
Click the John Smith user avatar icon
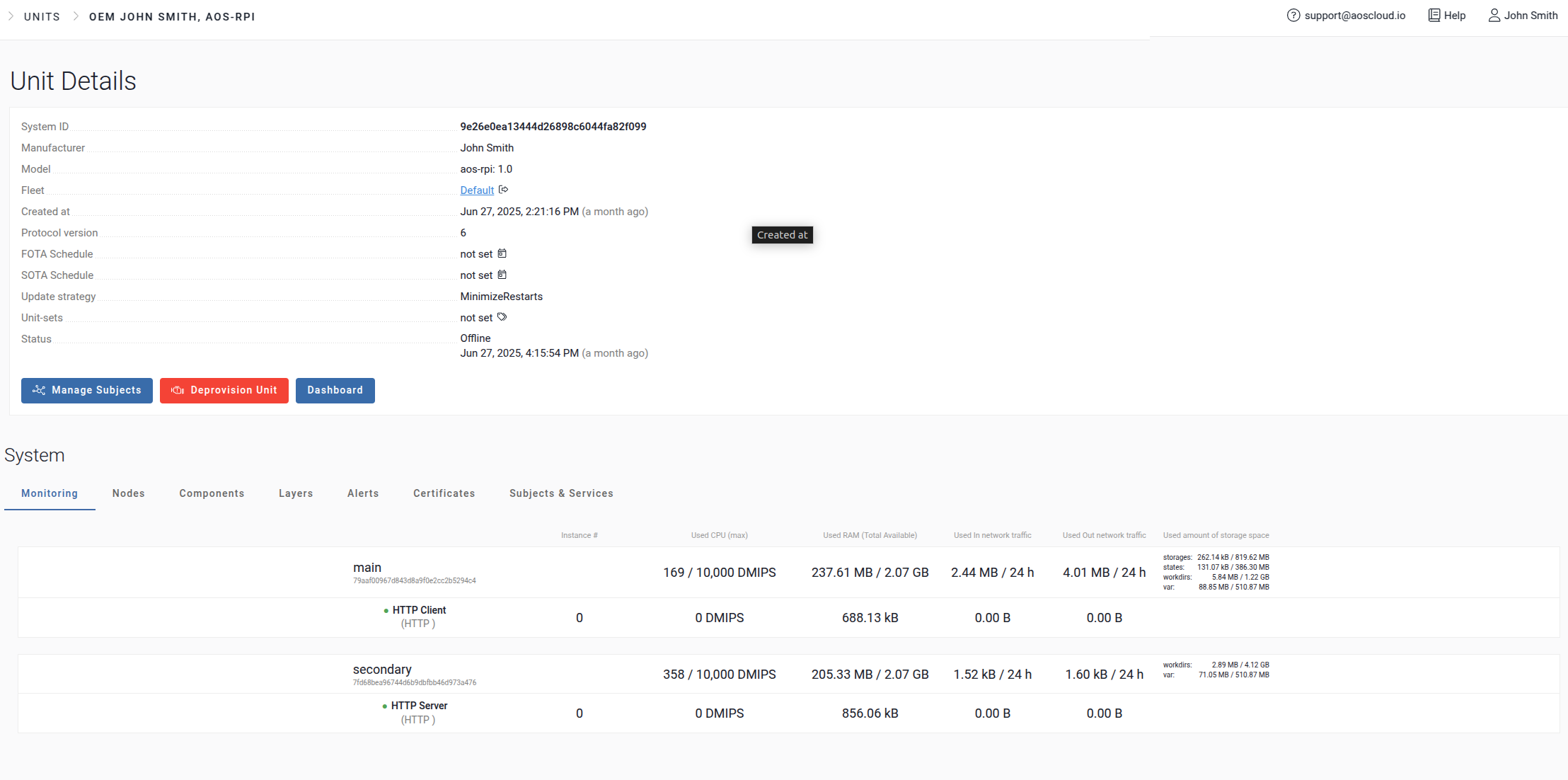[x=1494, y=16]
